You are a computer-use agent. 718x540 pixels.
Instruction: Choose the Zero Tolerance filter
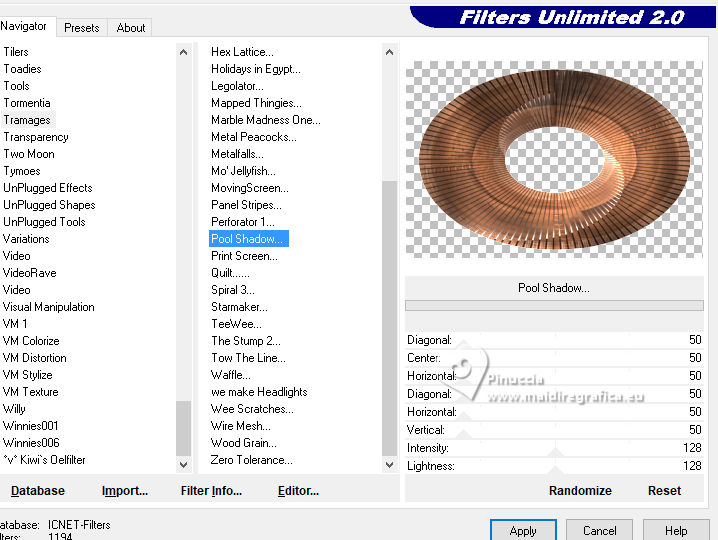251,460
